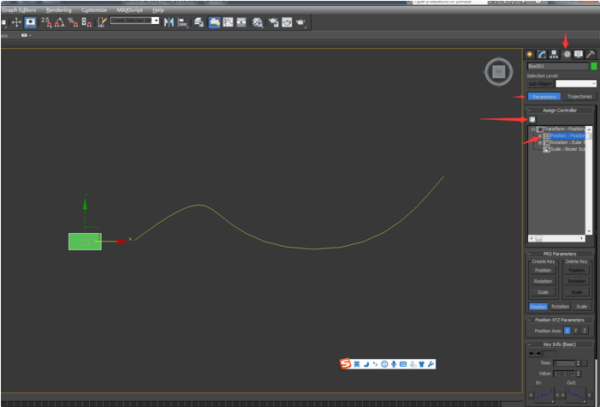The width and height of the screenshot is (600, 407).
Task: Open the Create command panel tab
Action: pyautogui.click(x=530, y=54)
